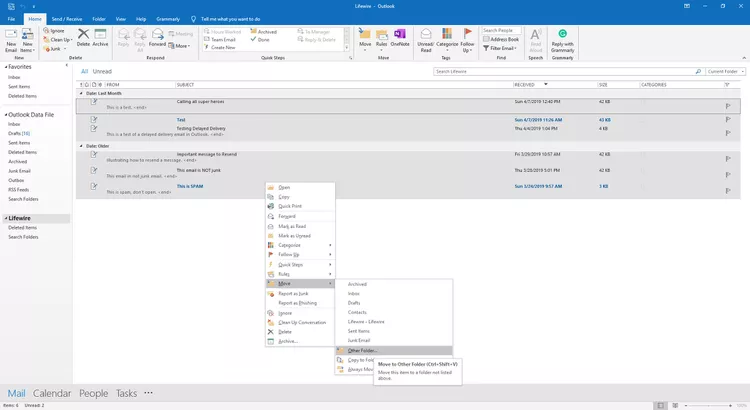Click Quick Print in the context menu
Viewport: 750px width, 410px height.
coord(300,206)
